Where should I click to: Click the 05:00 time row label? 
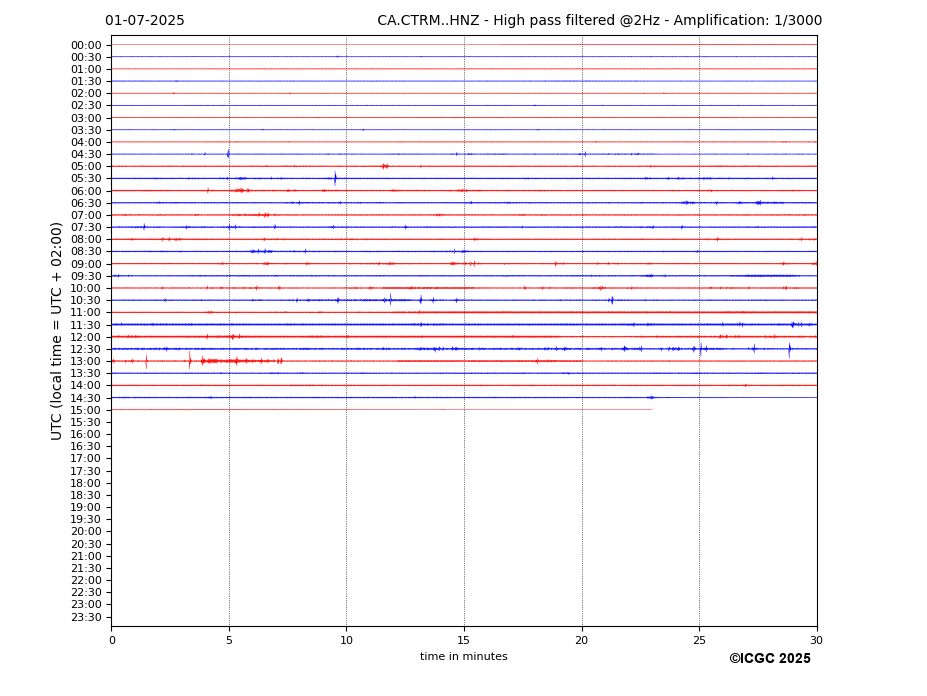[x=86, y=167]
